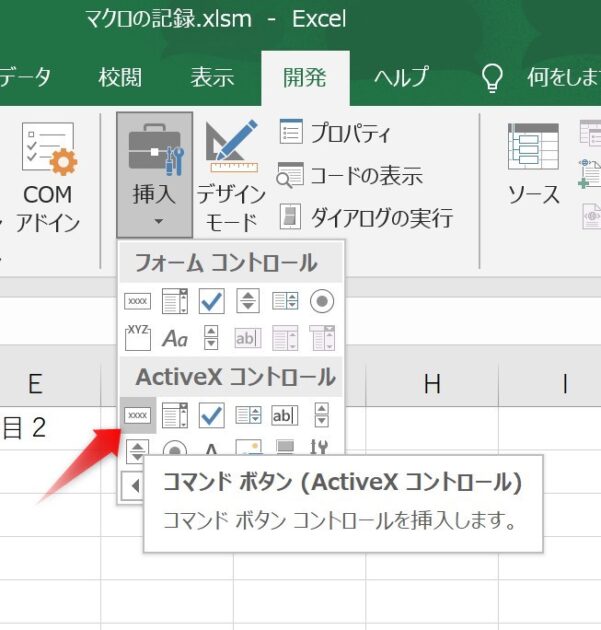Insert Form Control List Box
Screen dimensions: 601x630
pos(285,301)
